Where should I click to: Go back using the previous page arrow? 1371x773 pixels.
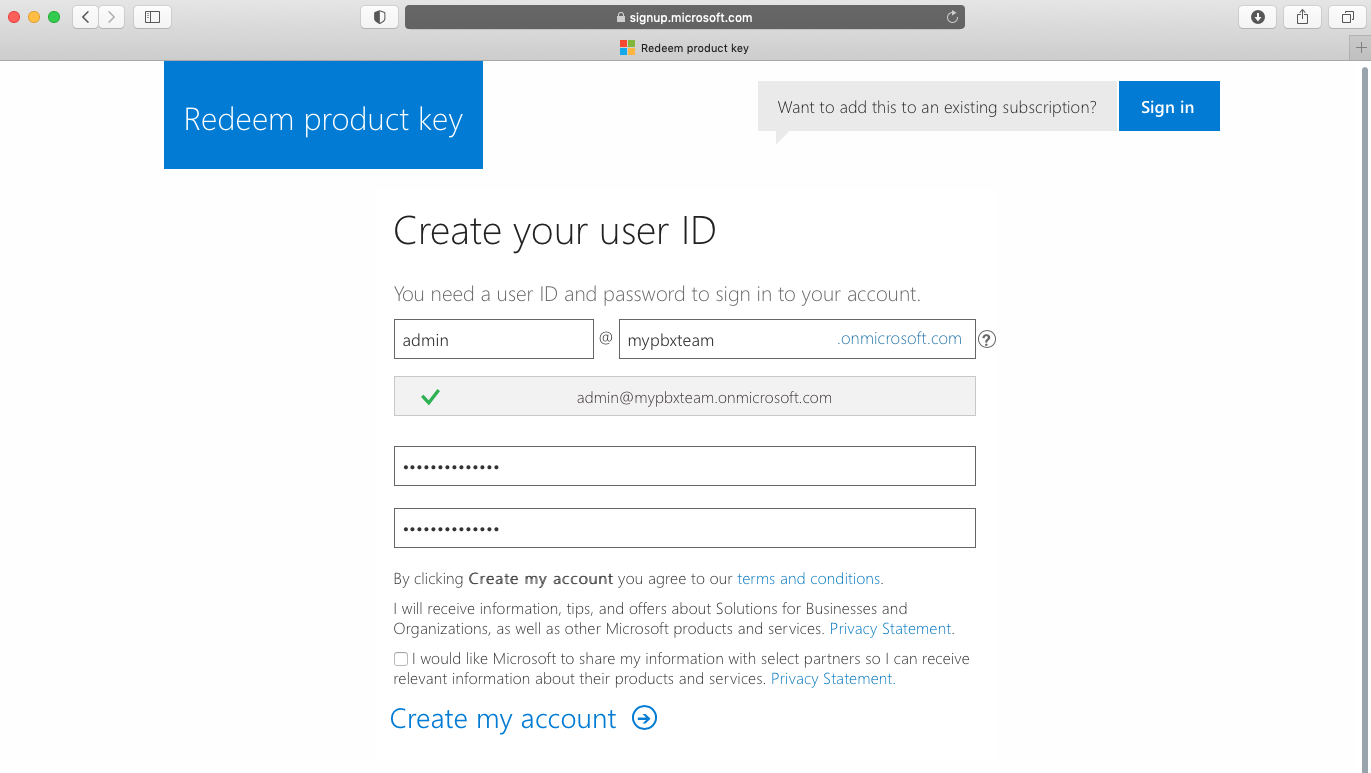click(x=85, y=16)
